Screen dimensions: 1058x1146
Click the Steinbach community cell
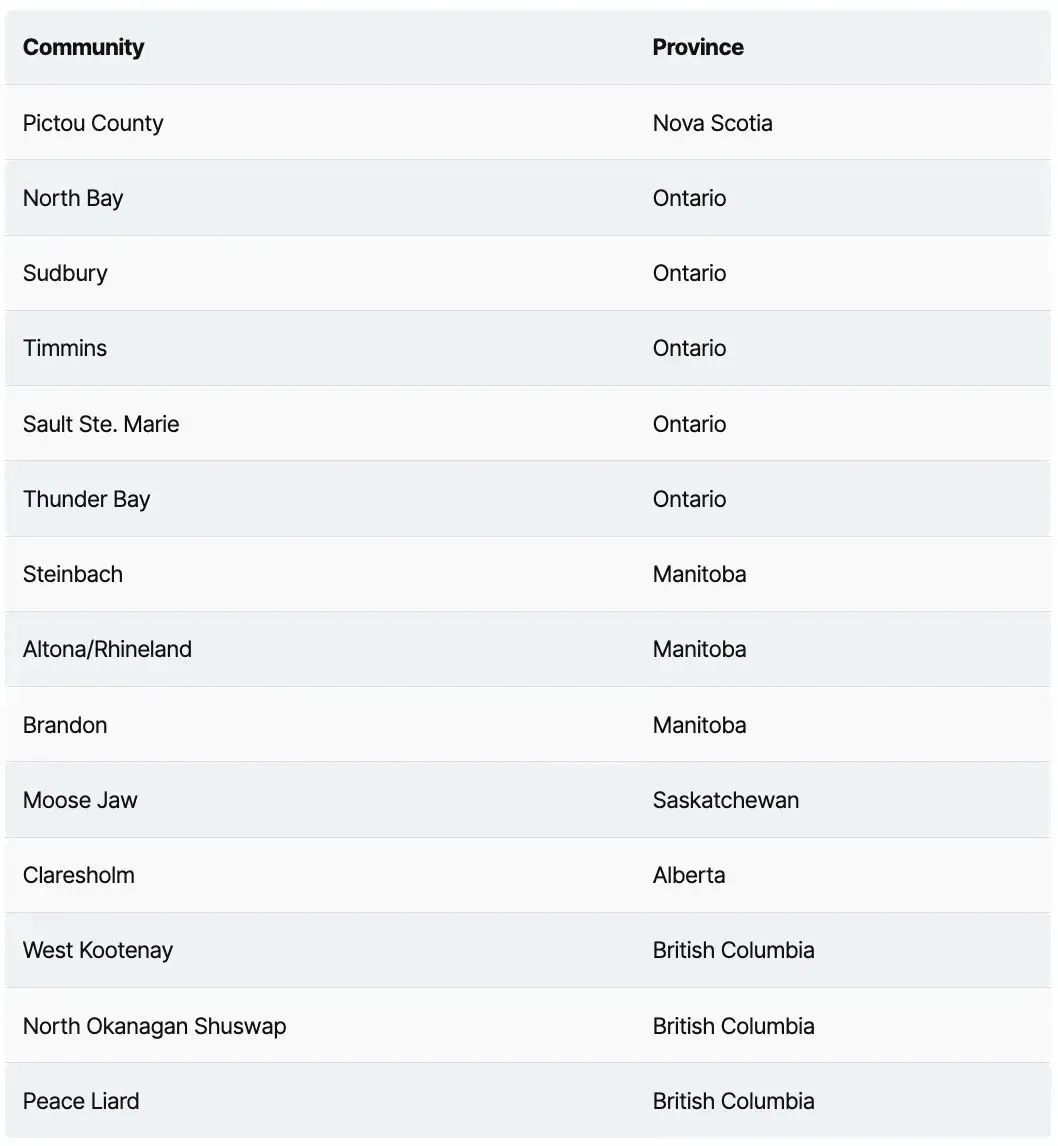73,574
